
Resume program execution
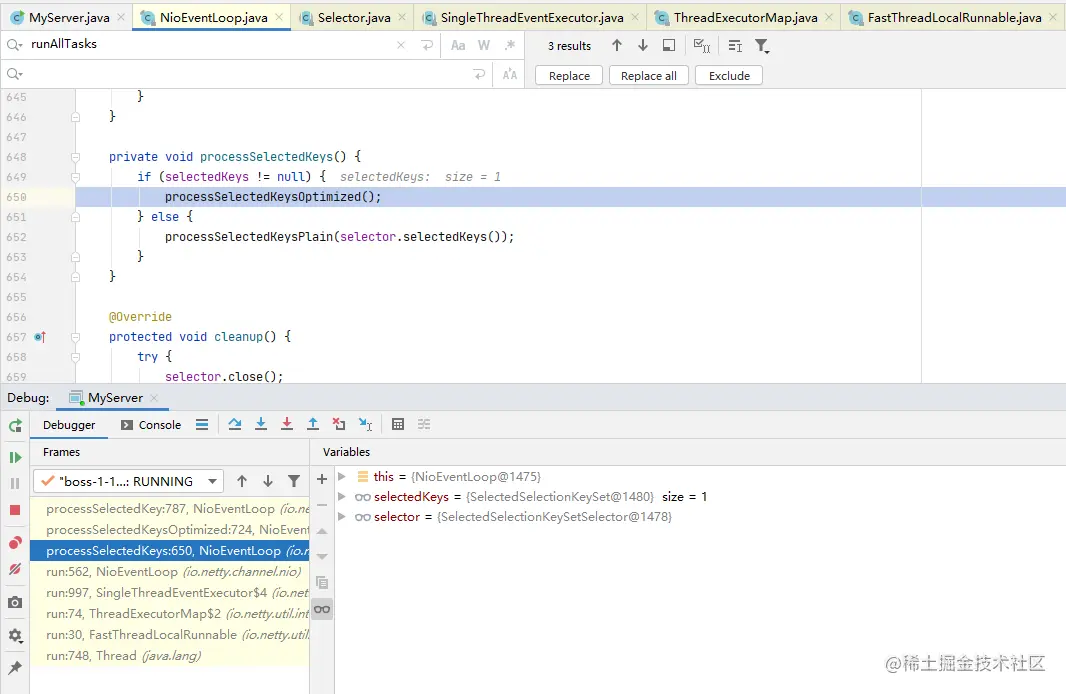click(15, 457)
